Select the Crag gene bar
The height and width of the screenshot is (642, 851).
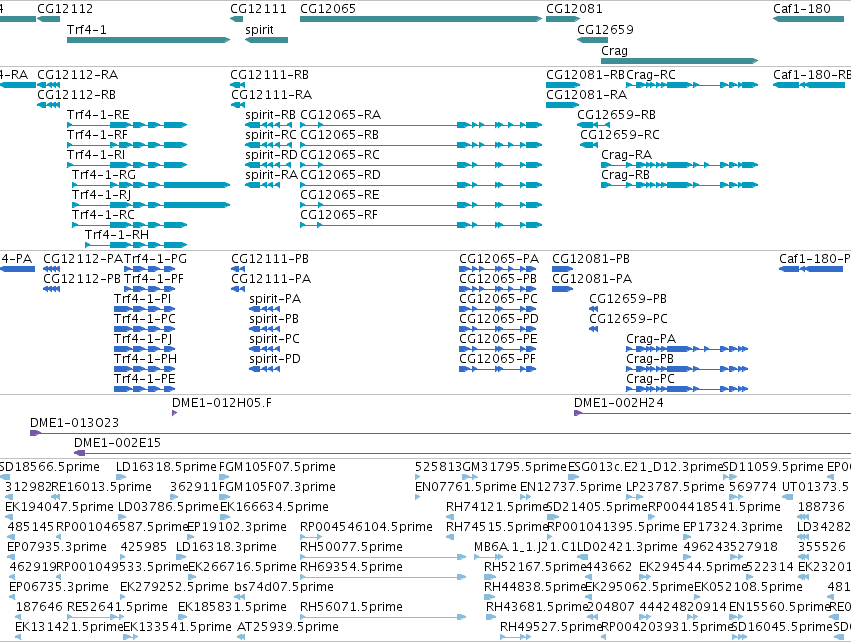(x=679, y=61)
